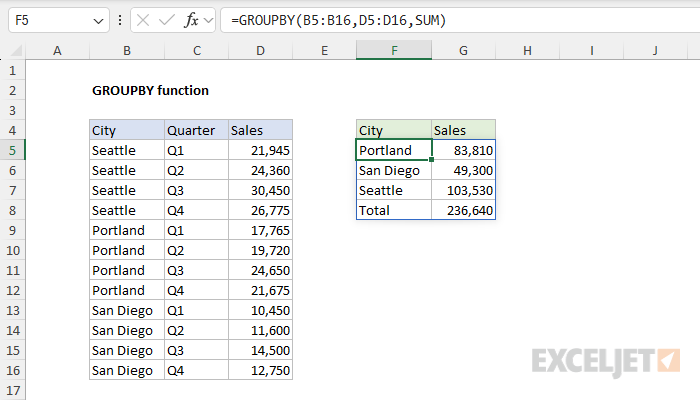
Task: Click the sales value 19,720
Action: [260, 250]
